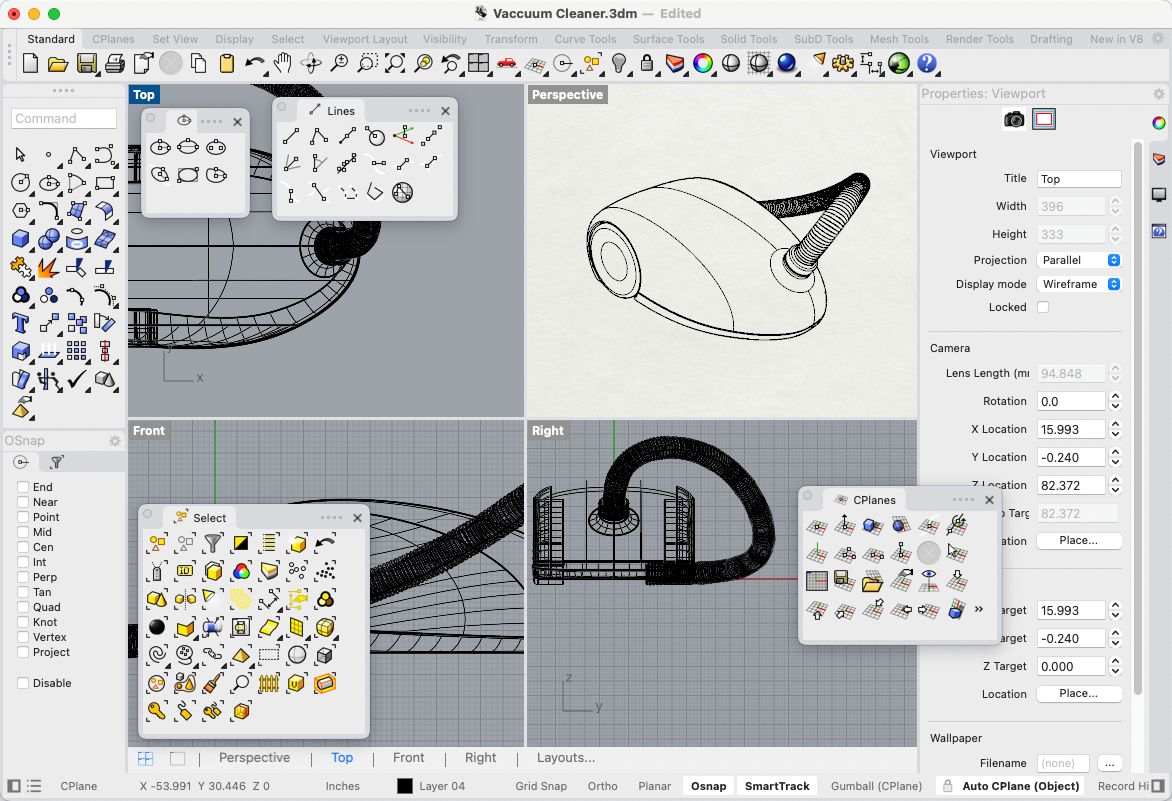Click the Explode tool icon

(48, 267)
